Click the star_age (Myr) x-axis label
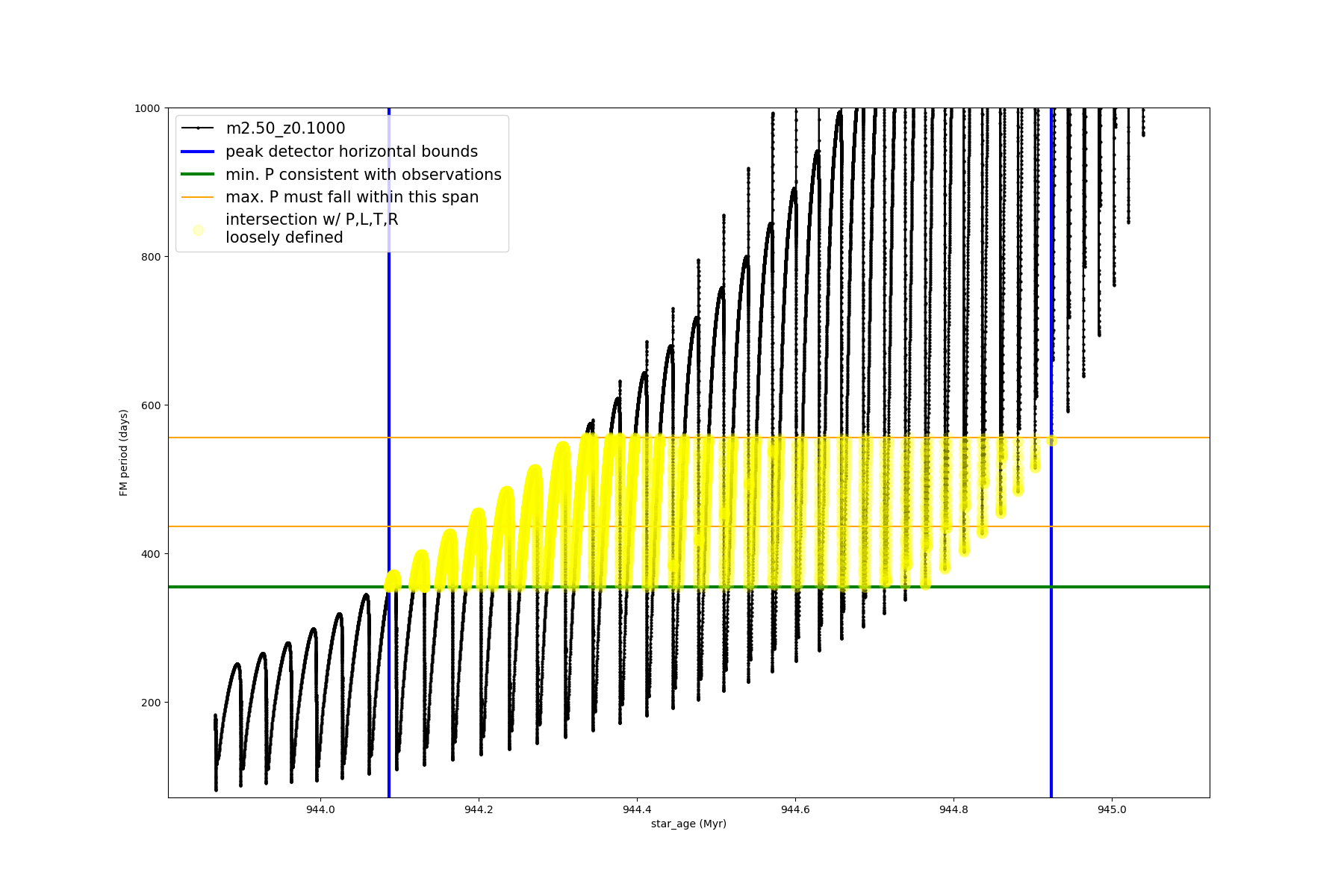 click(x=688, y=824)
